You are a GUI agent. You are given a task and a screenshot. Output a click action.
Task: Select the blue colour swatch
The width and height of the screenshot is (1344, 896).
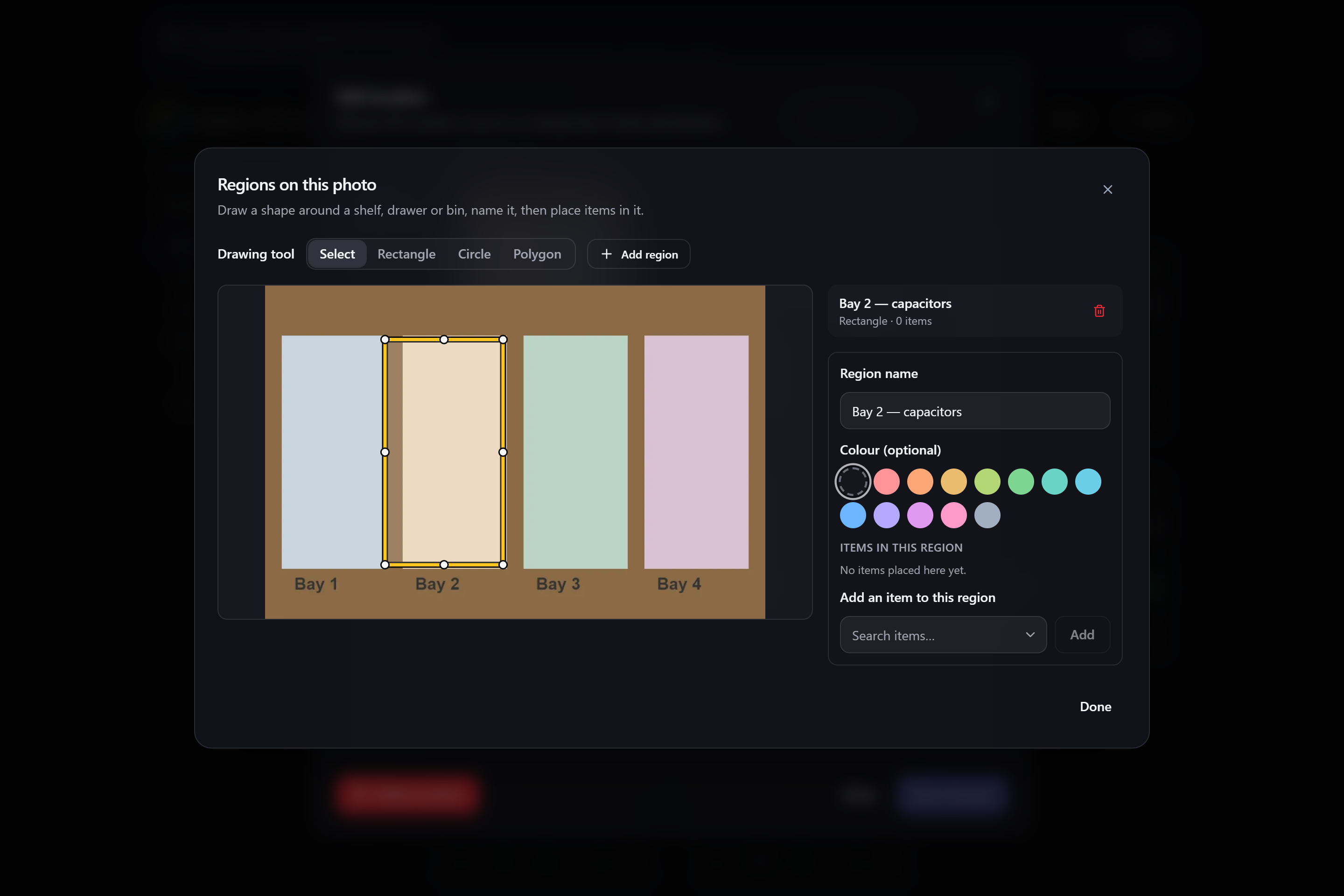(853, 515)
